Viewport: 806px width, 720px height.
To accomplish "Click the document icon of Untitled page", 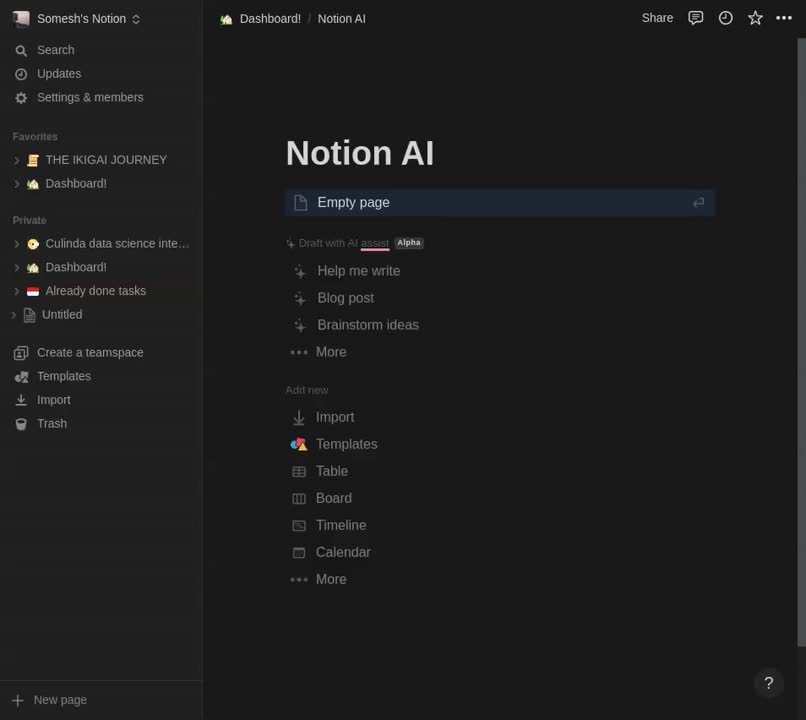I will (x=29, y=315).
